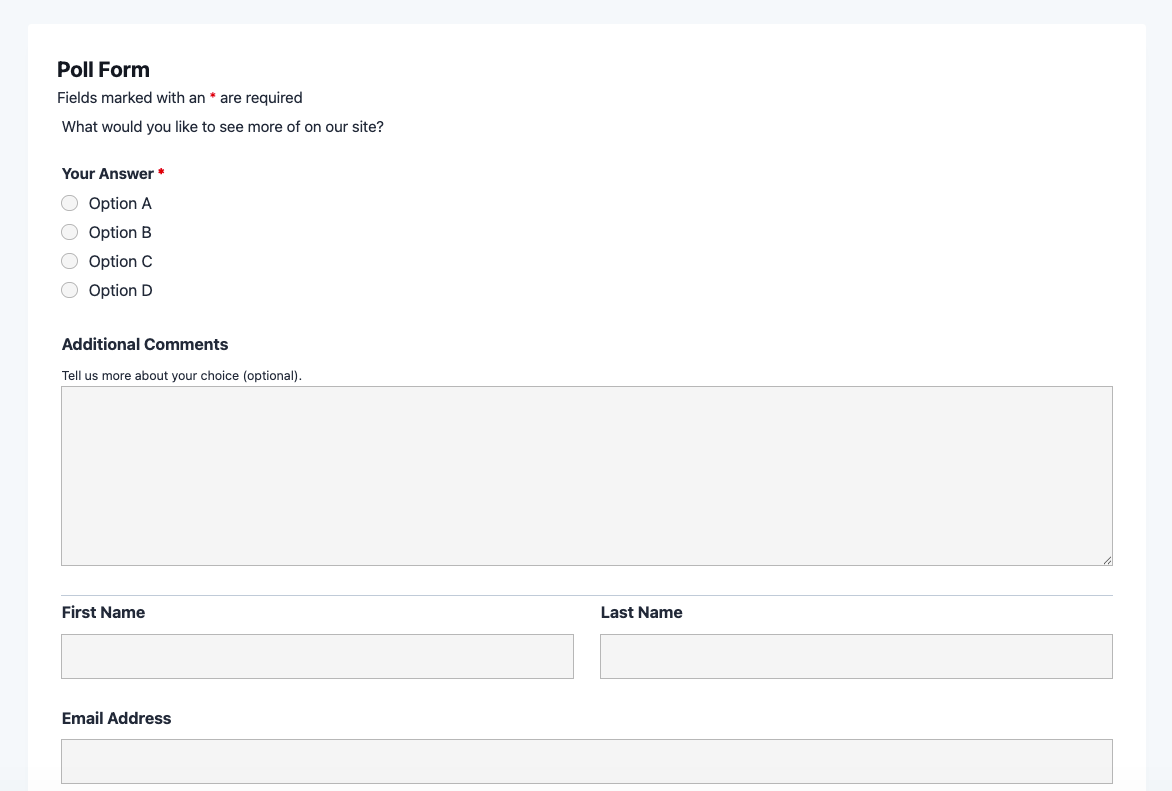This screenshot has height=791, width=1172.
Task: Click the 'Your Answer' required label
Action: point(108,173)
